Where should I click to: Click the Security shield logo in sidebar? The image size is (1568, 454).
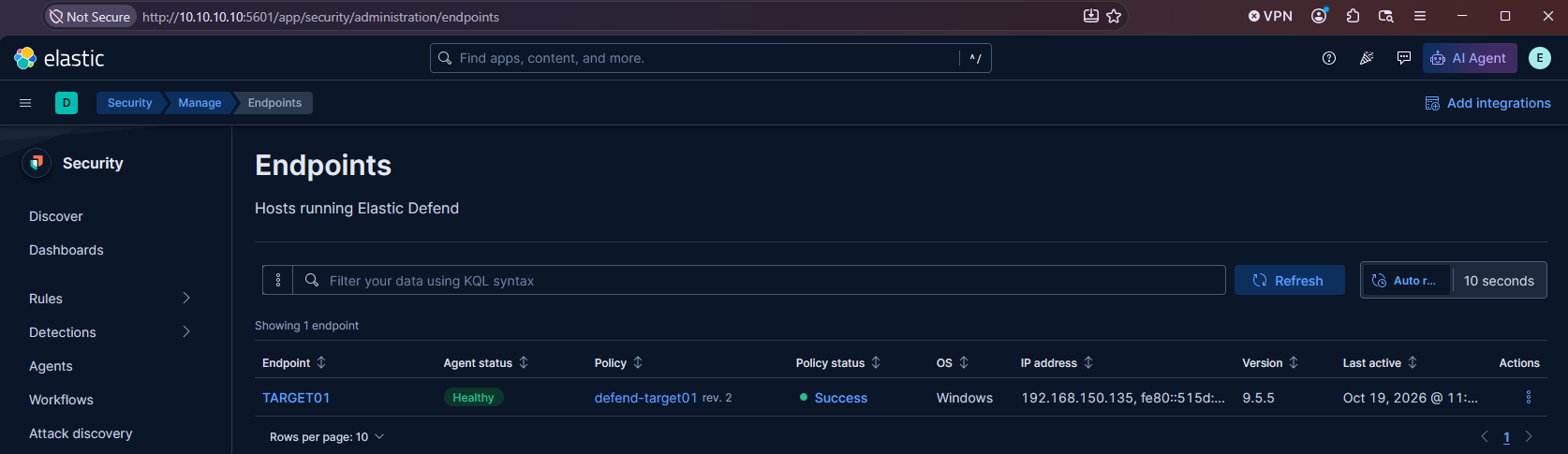(x=37, y=163)
